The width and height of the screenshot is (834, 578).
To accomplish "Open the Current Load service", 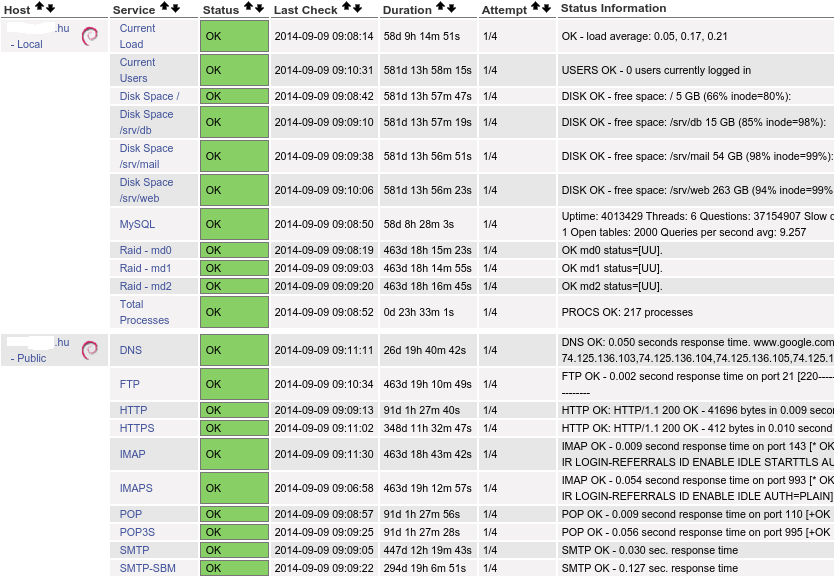I will pos(137,36).
